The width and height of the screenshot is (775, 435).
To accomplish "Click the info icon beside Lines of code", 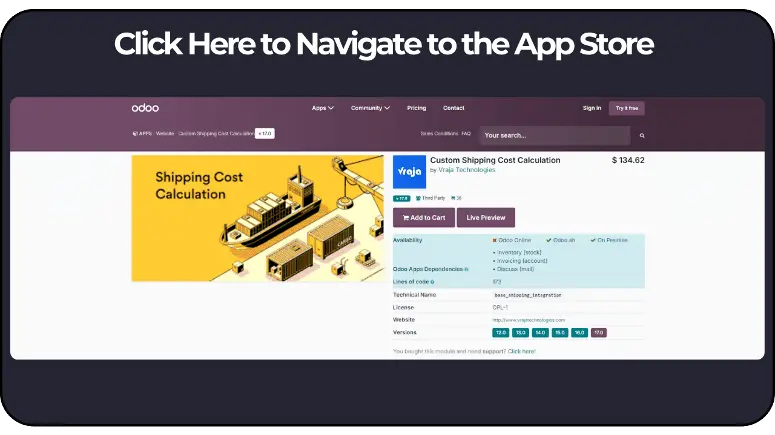I will [x=432, y=282].
